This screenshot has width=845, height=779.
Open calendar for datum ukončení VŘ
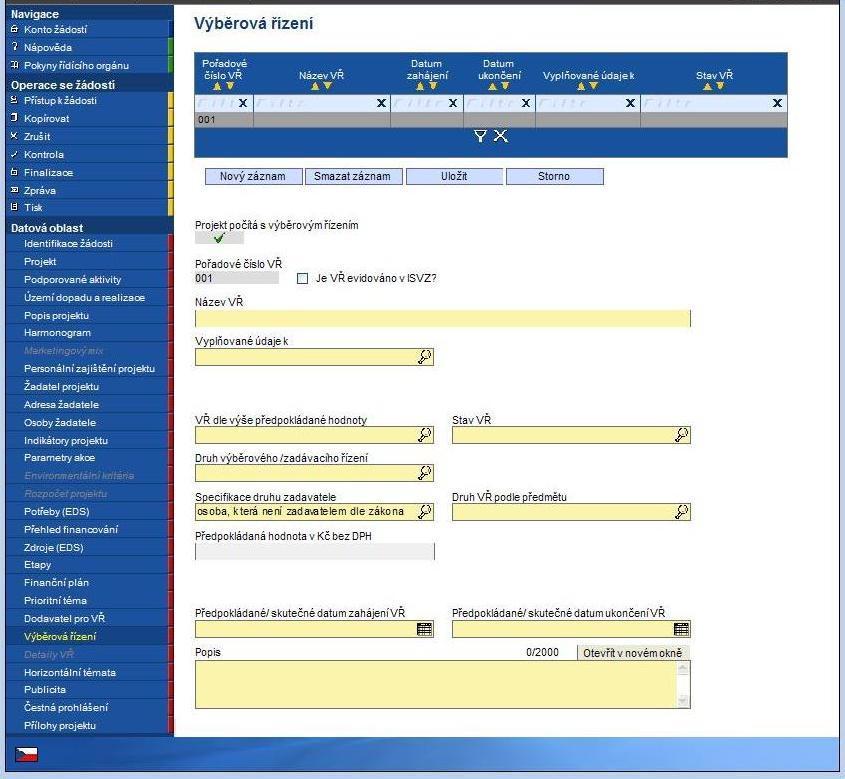click(681, 629)
